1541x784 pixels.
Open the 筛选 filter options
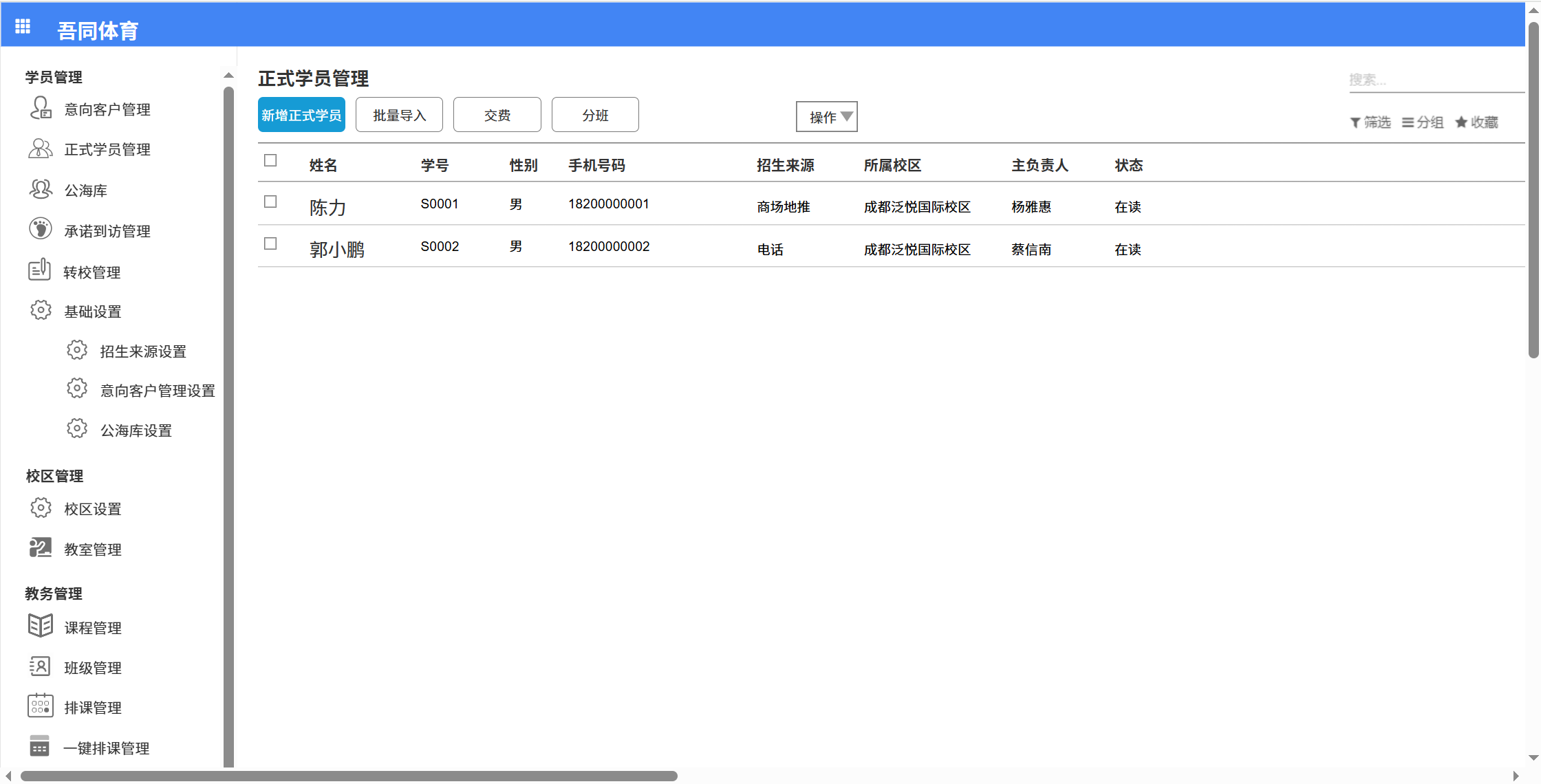coord(1370,122)
